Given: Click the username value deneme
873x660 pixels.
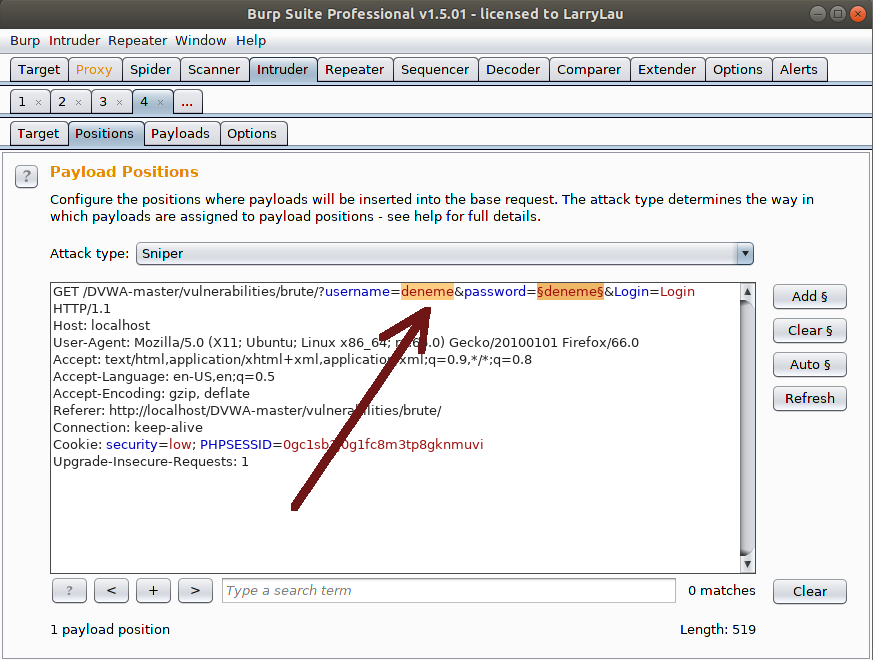Looking at the screenshot, I should (428, 291).
